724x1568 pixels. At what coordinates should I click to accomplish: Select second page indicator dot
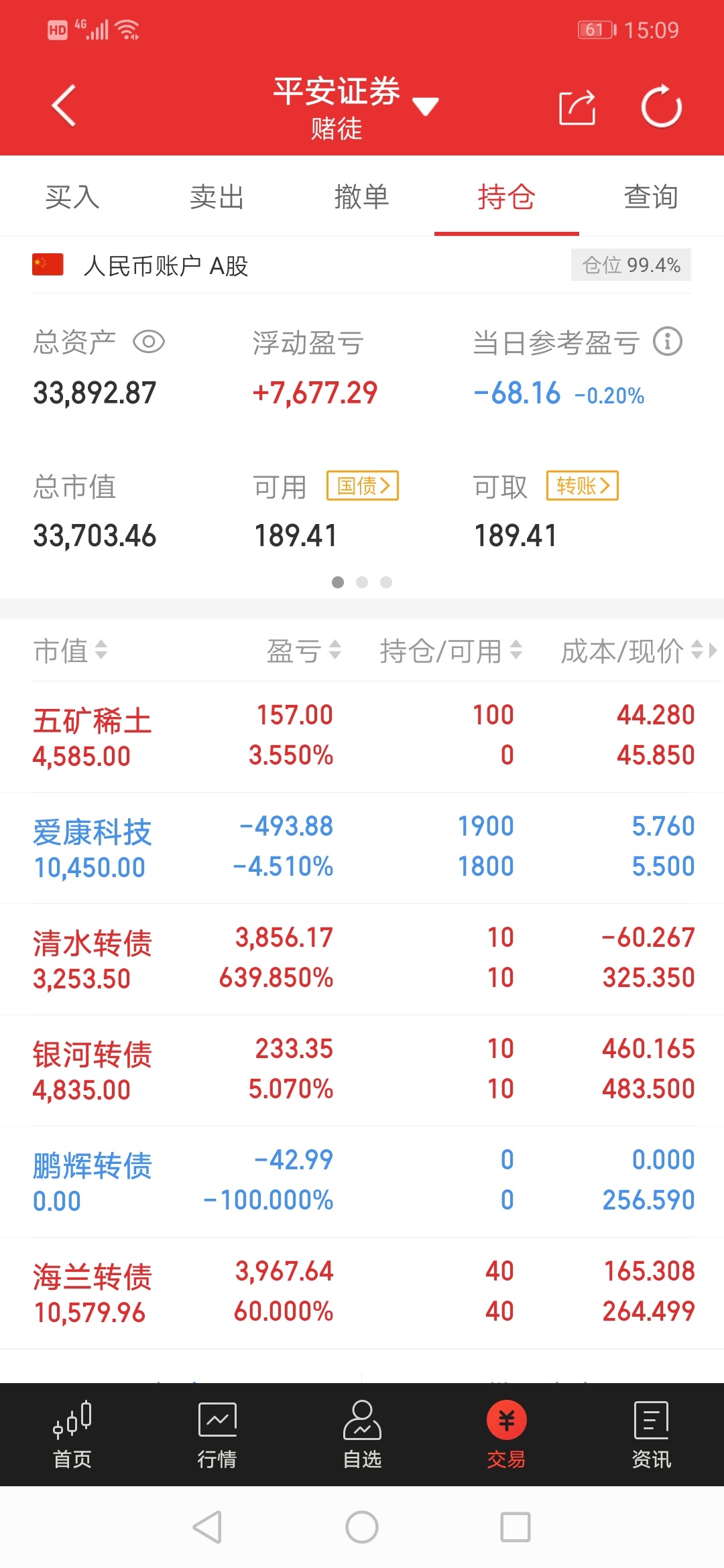tap(362, 582)
